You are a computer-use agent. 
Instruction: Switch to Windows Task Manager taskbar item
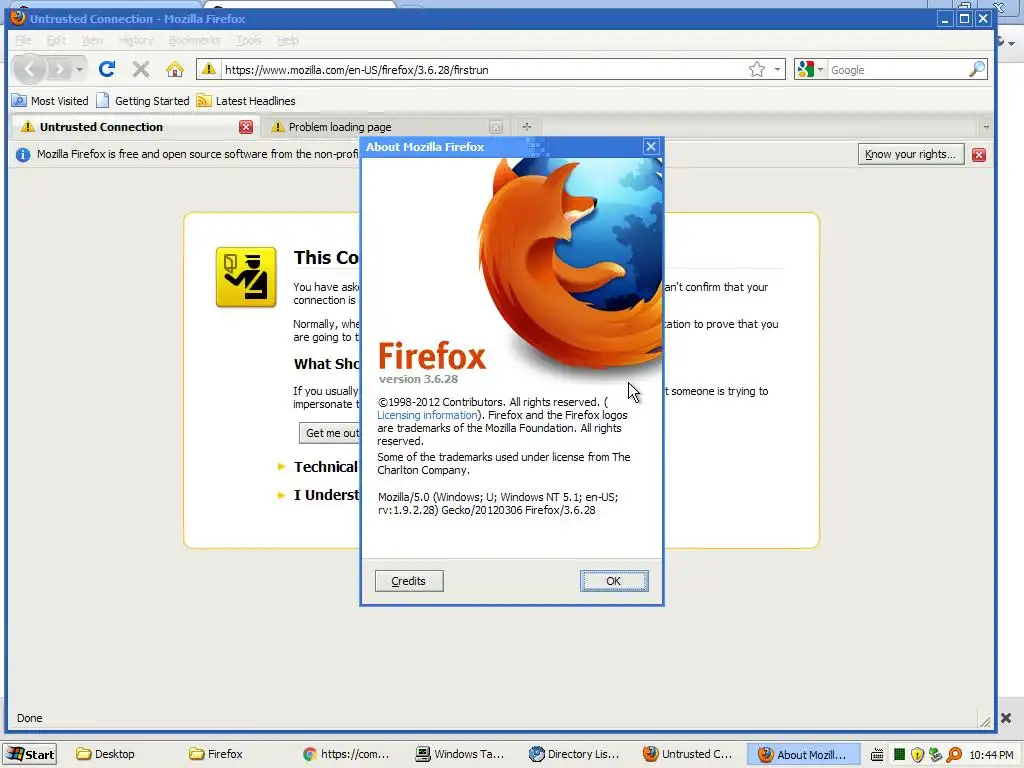pos(460,754)
